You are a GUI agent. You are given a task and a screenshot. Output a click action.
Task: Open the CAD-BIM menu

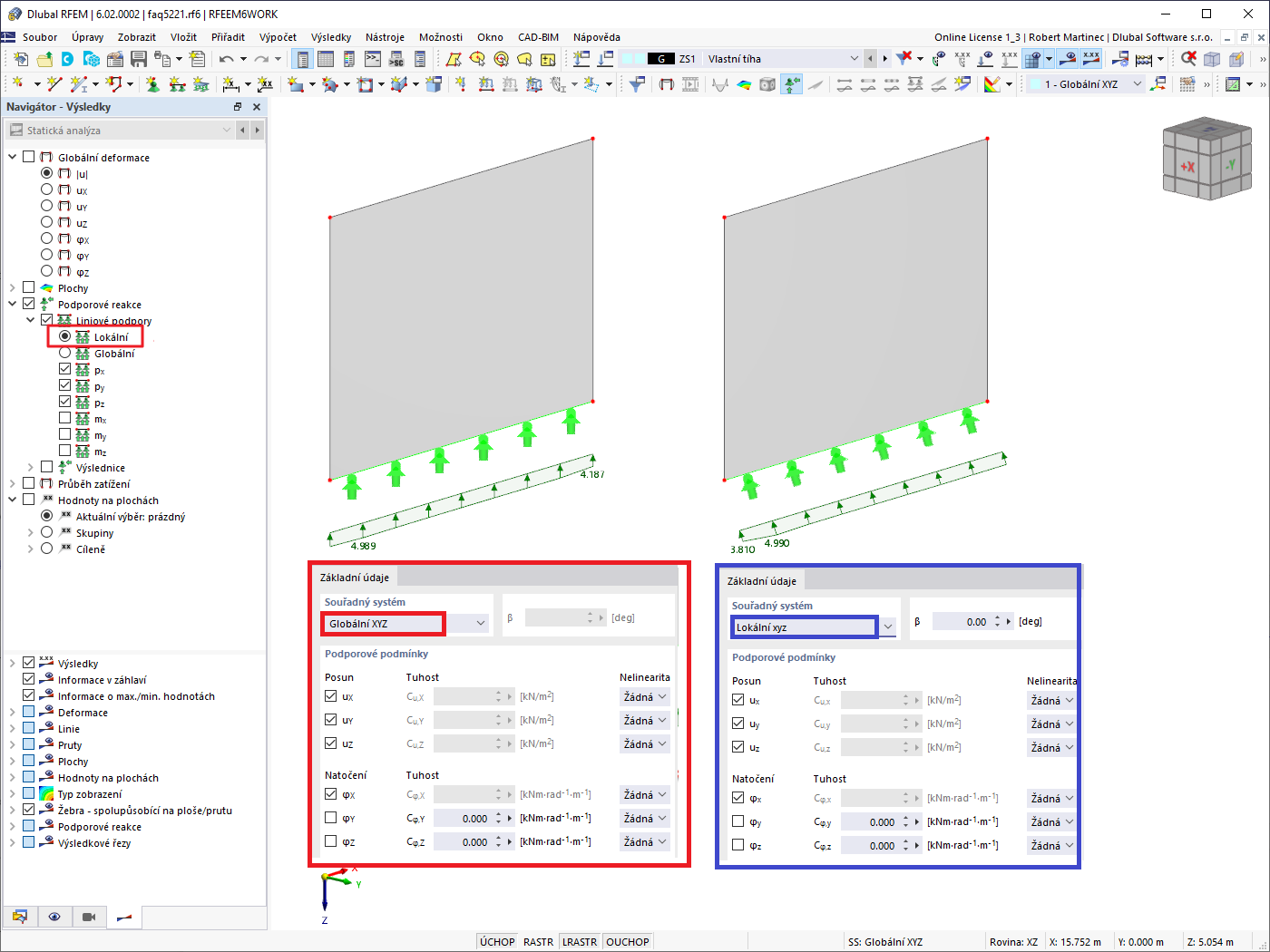538,37
